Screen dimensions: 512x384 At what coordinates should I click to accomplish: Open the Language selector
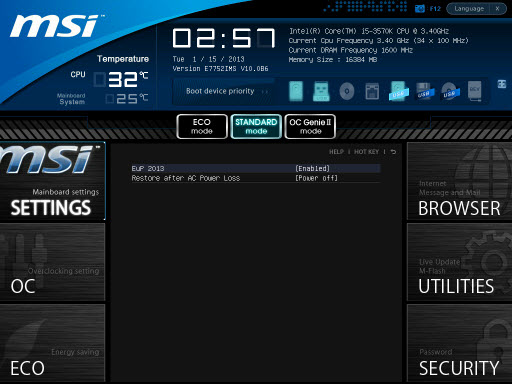click(x=469, y=9)
